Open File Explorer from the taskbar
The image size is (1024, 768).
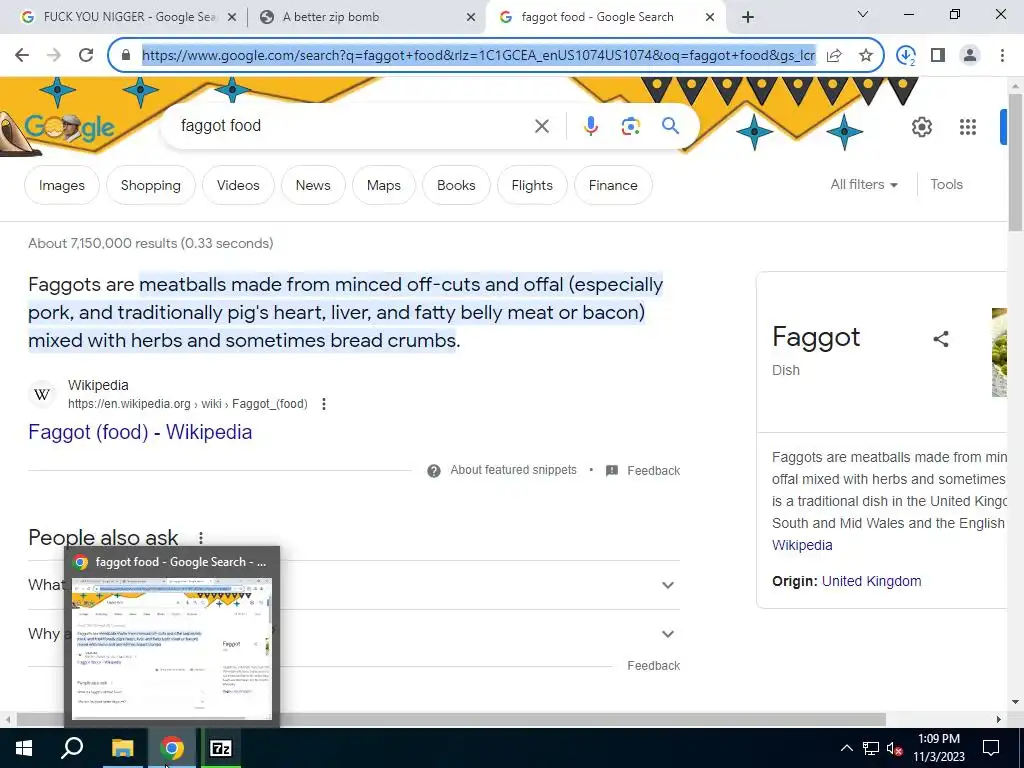click(x=122, y=748)
